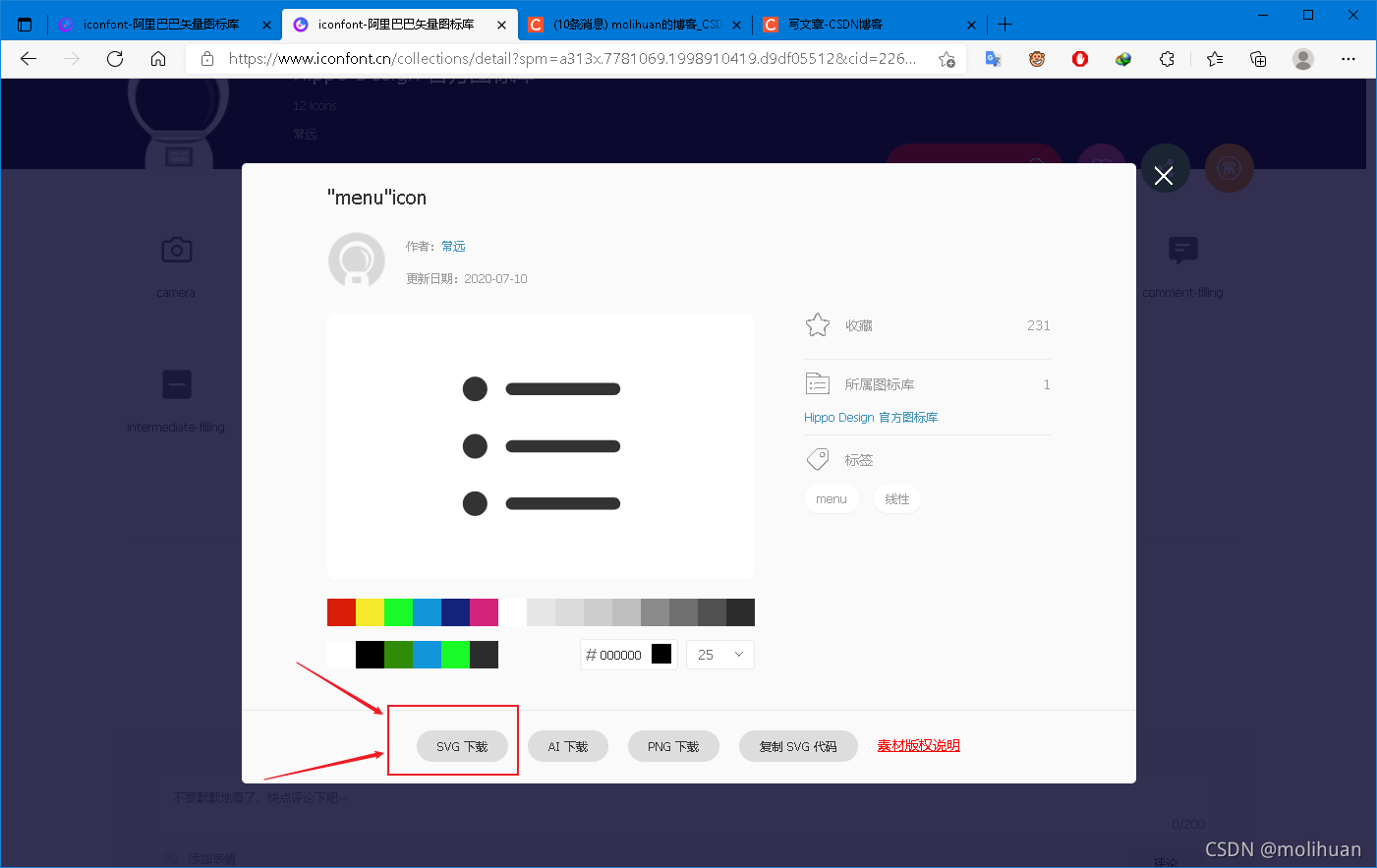Viewport: 1377px width, 868px height.
Task: Open the collections icon
Action: click(1258, 59)
